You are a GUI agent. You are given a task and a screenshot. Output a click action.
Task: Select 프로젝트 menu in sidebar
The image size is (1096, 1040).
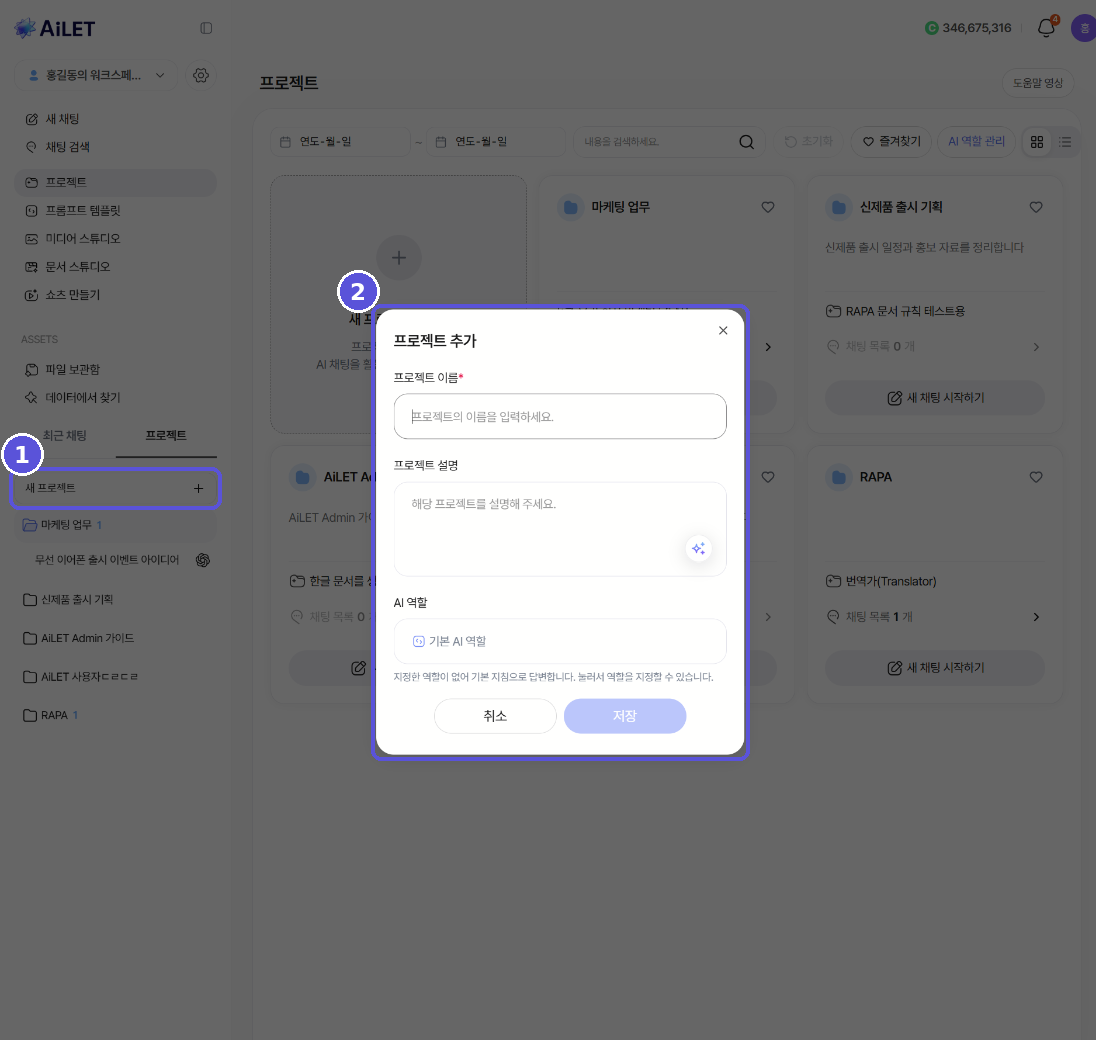click(115, 182)
